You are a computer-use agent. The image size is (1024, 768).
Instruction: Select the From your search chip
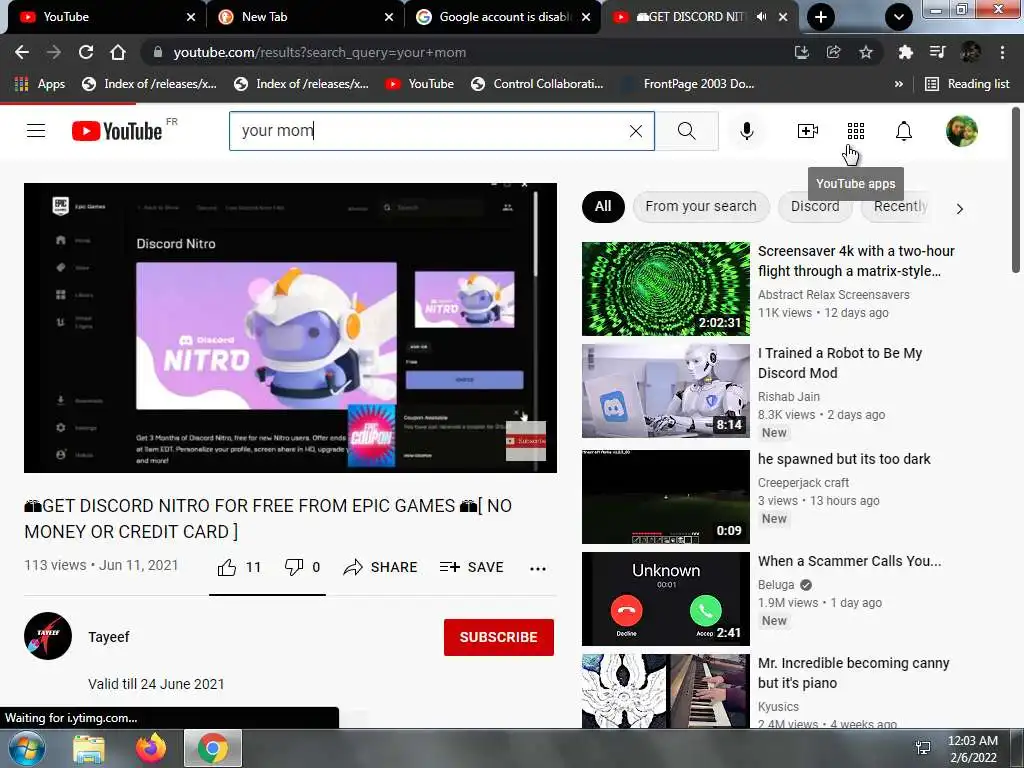coord(701,206)
